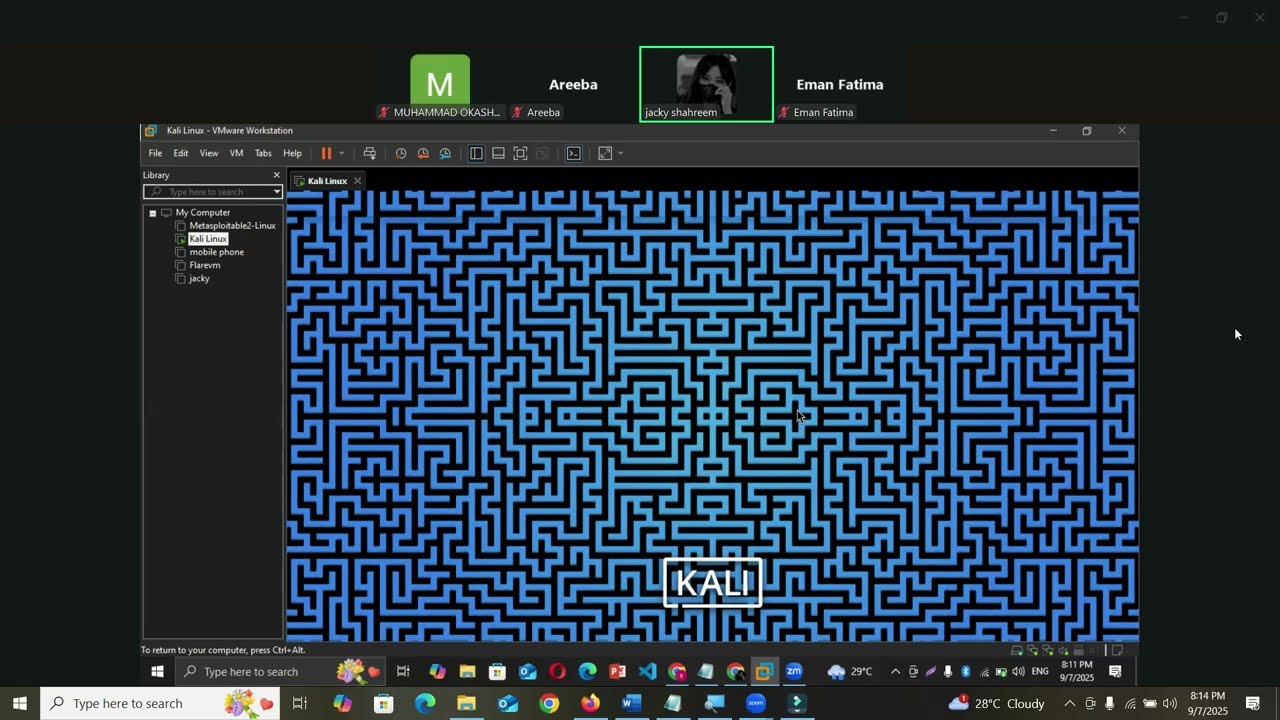Select Kali Linux in the library tree
The height and width of the screenshot is (720, 1280).
tap(208, 239)
